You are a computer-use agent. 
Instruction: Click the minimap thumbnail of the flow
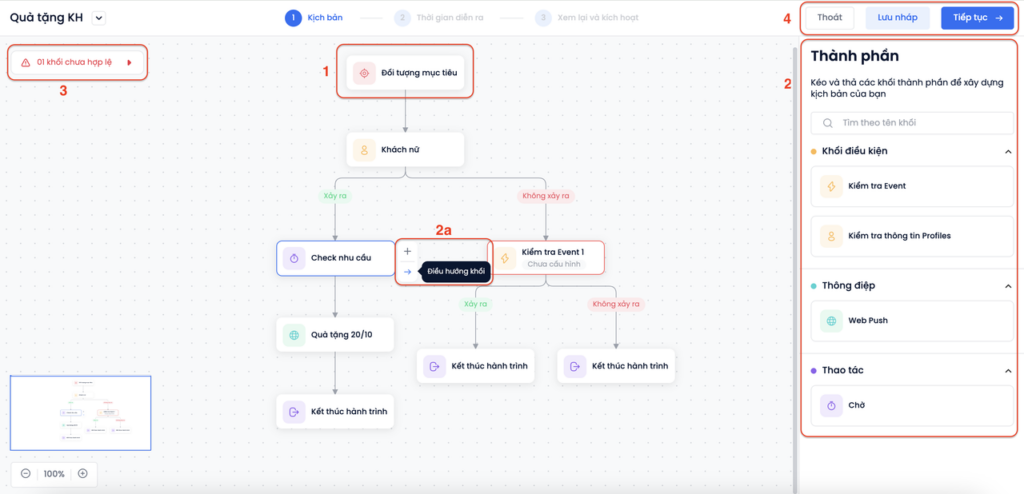coord(80,413)
